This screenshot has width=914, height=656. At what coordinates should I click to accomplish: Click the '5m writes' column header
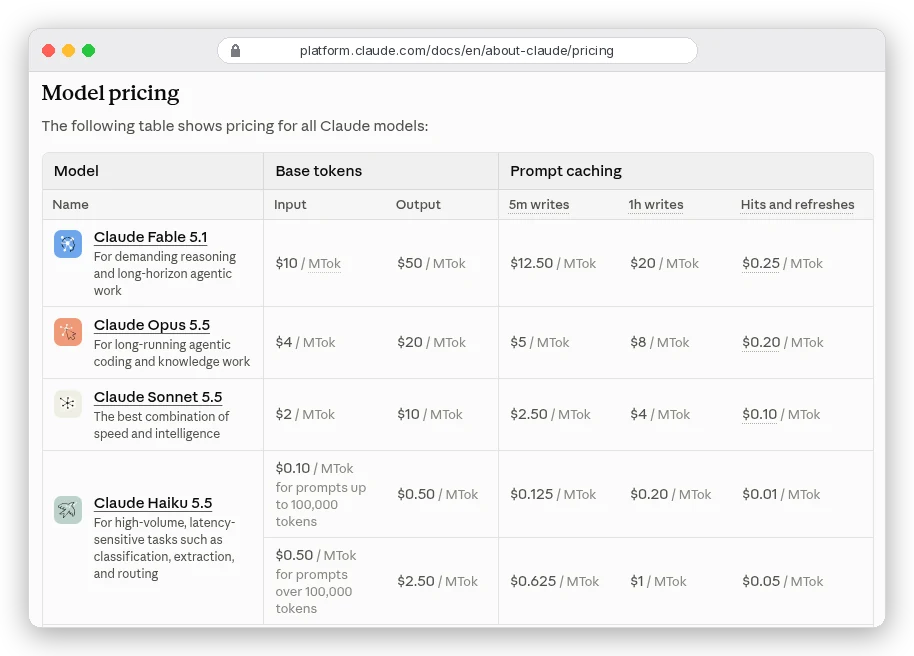click(x=539, y=205)
